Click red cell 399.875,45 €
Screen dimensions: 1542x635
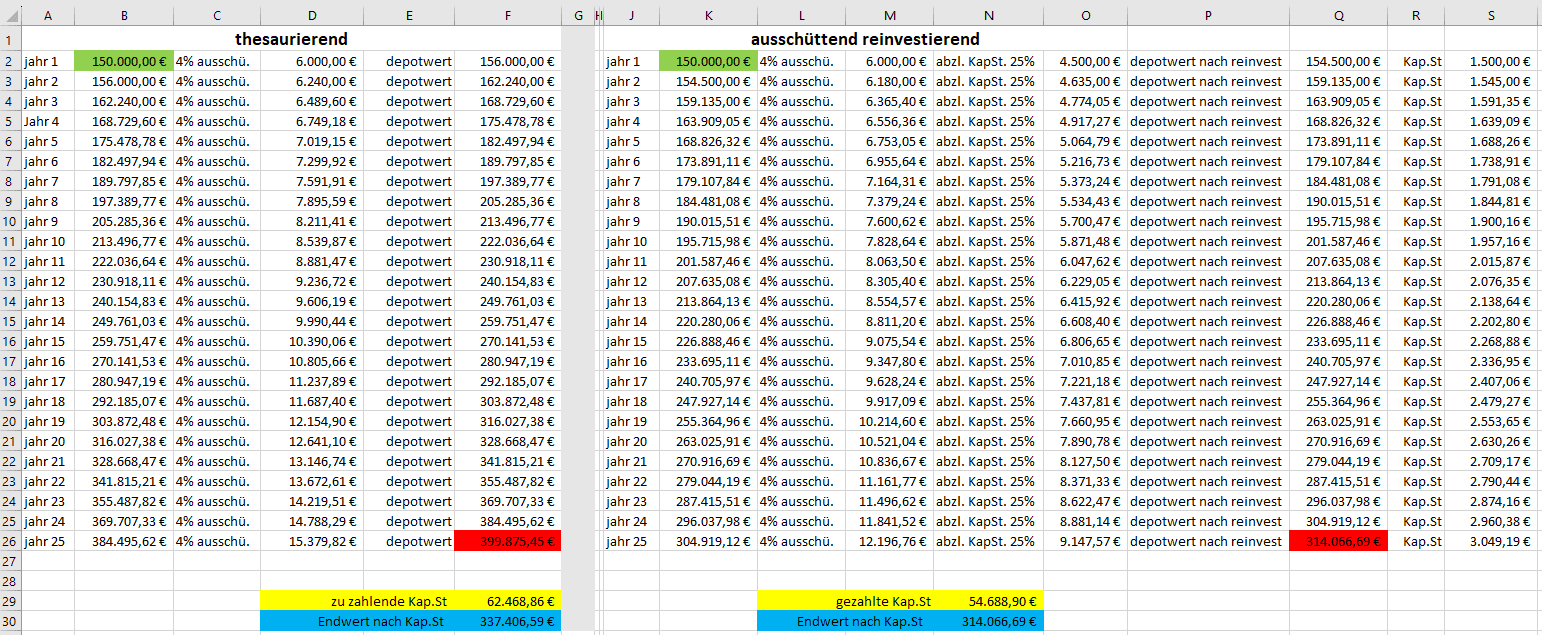point(508,541)
